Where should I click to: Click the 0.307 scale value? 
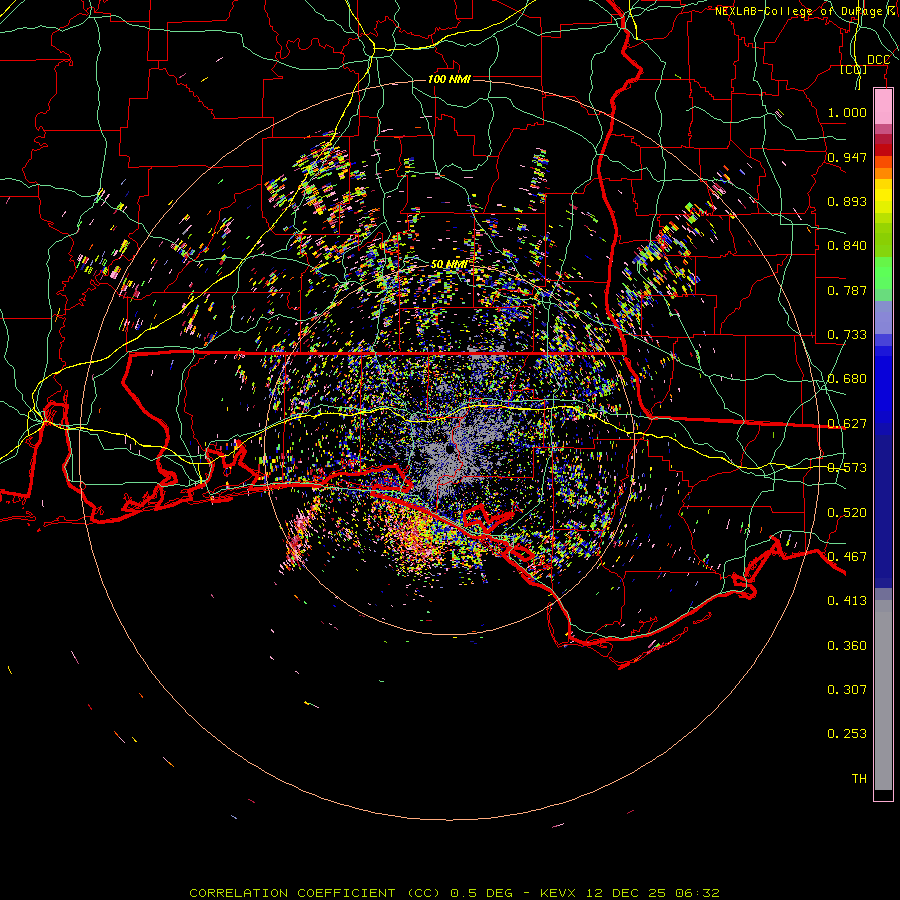click(847, 689)
